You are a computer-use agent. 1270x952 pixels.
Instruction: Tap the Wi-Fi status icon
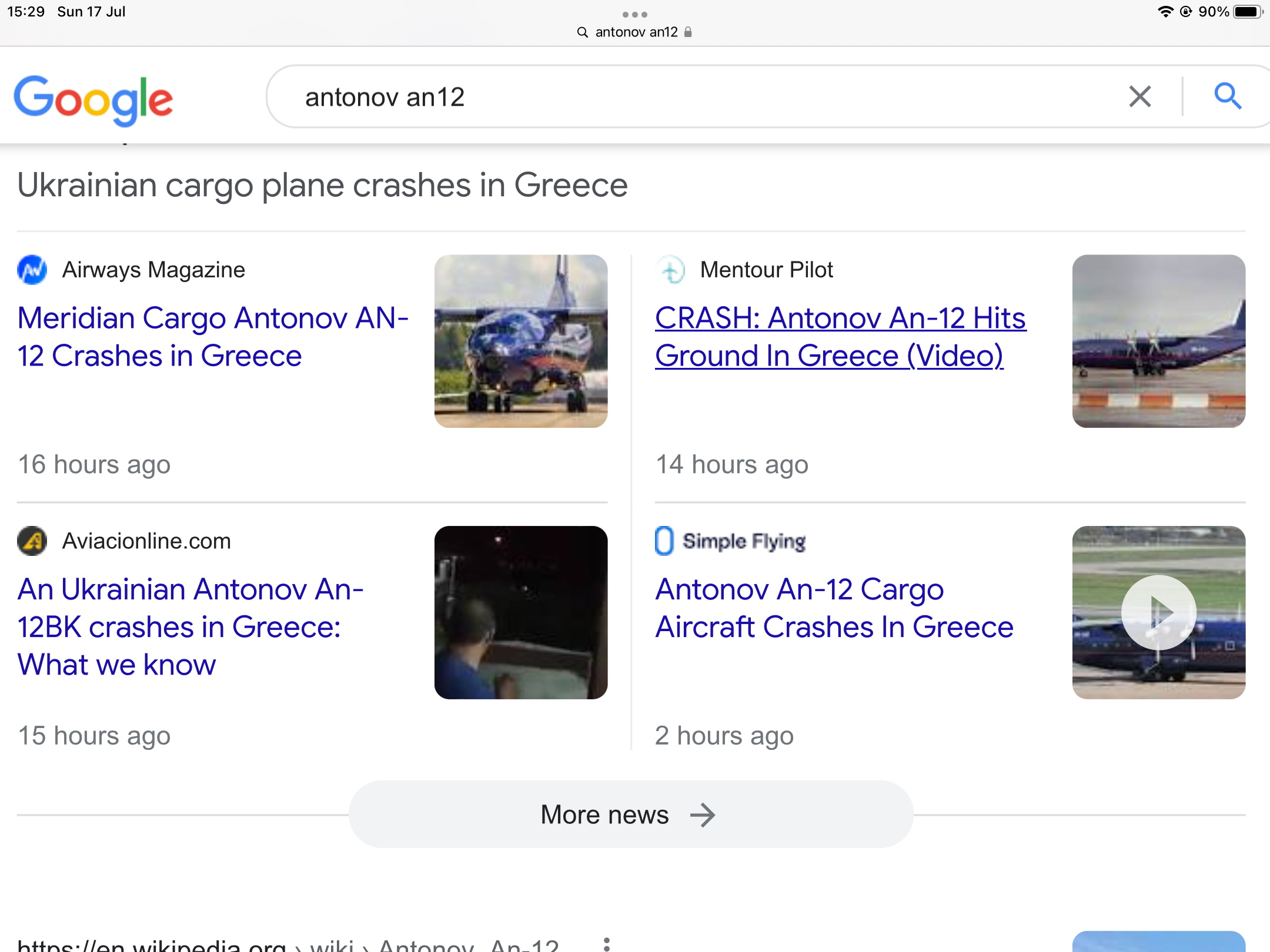1165,12
